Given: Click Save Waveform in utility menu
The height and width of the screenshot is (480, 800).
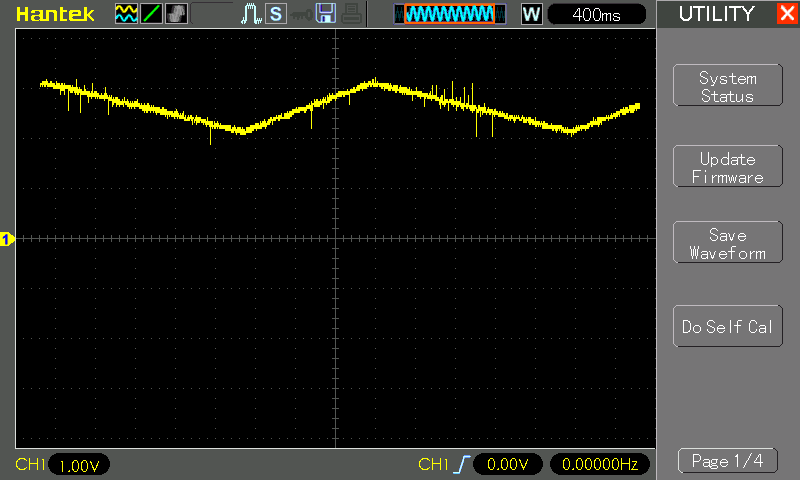Looking at the screenshot, I should [x=727, y=244].
